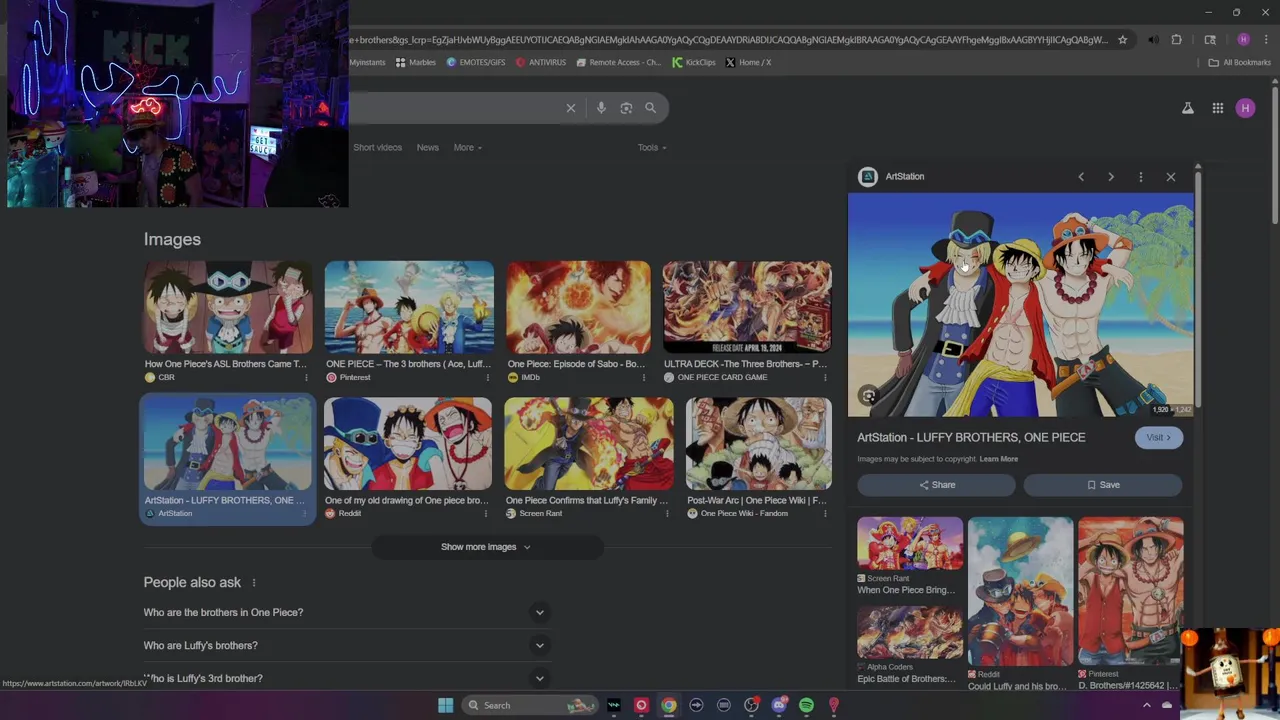Close the ArtStation image preview panel
This screenshot has height=720, width=1280.
[1171, 177]
